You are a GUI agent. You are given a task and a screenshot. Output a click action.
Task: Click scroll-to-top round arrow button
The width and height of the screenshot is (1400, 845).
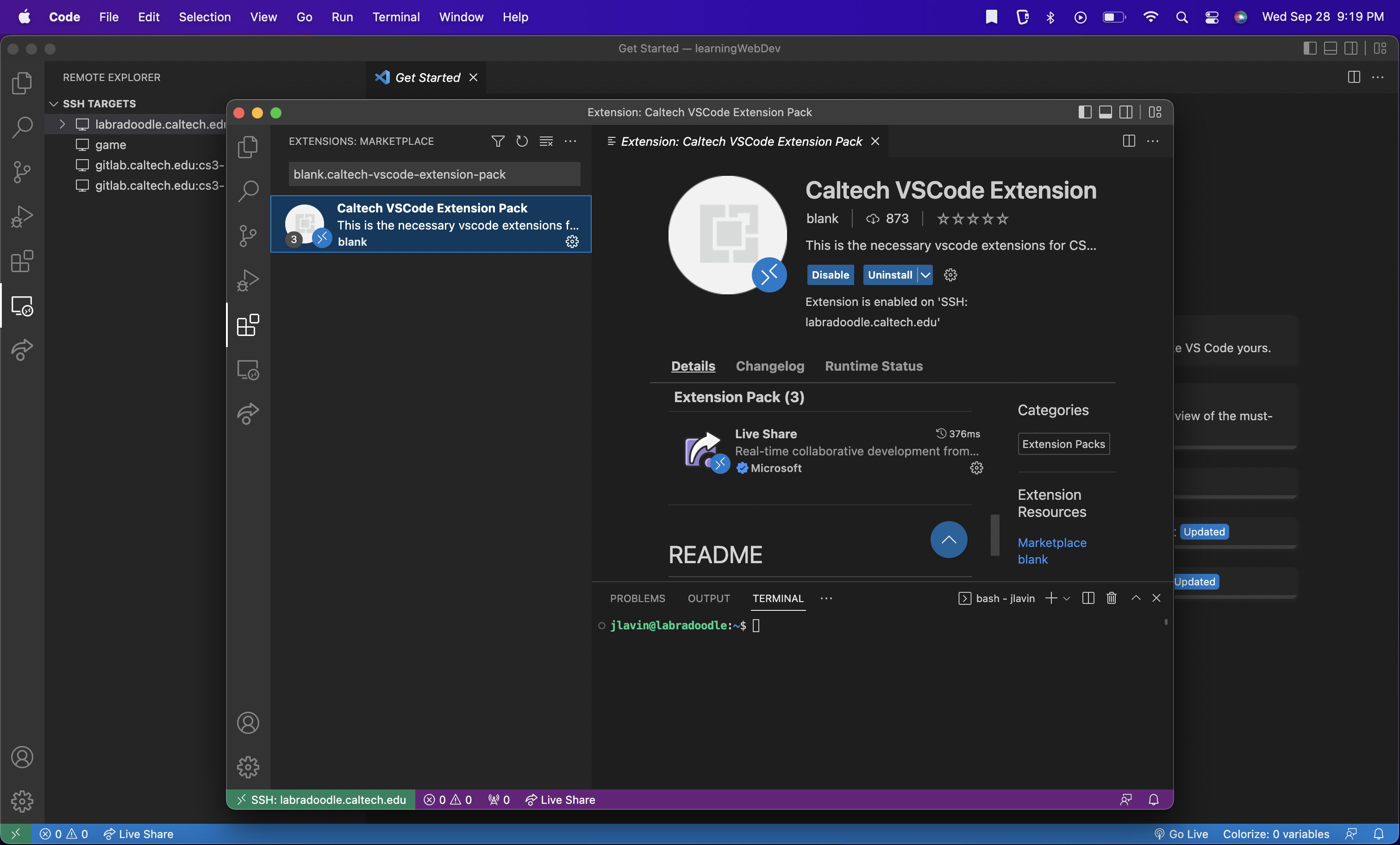click(948, 540)
